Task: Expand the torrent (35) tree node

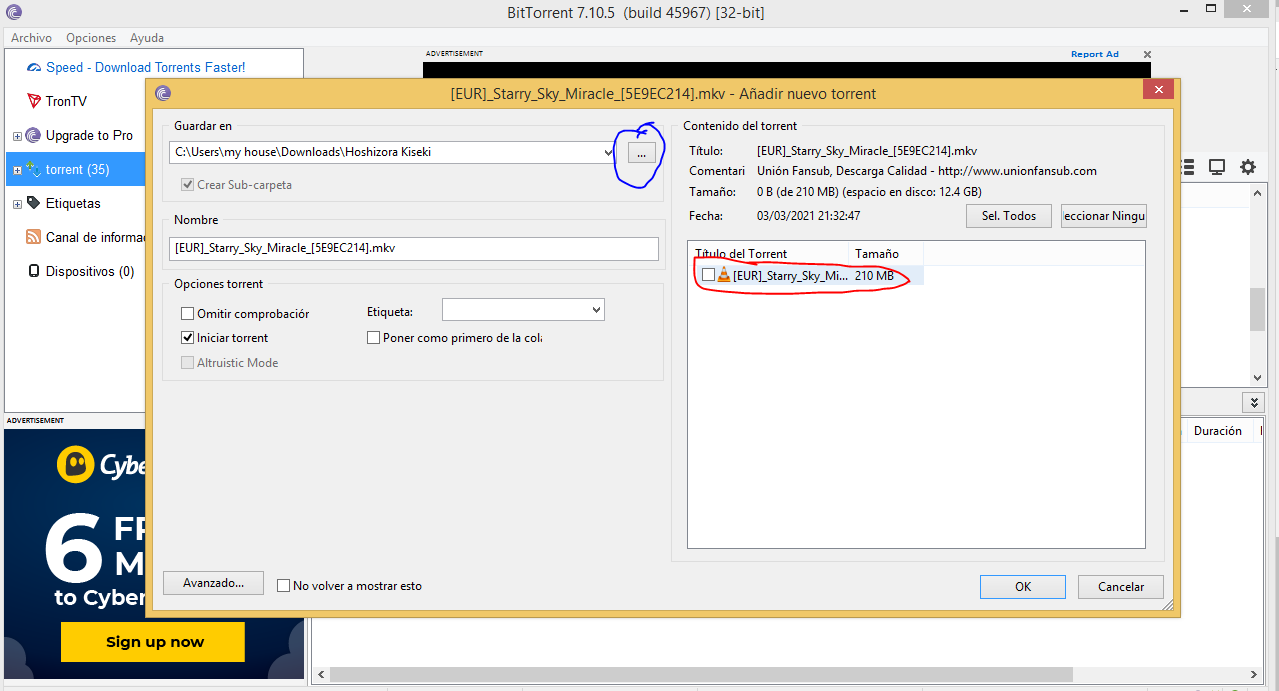Action: click(x=17, y=170)
